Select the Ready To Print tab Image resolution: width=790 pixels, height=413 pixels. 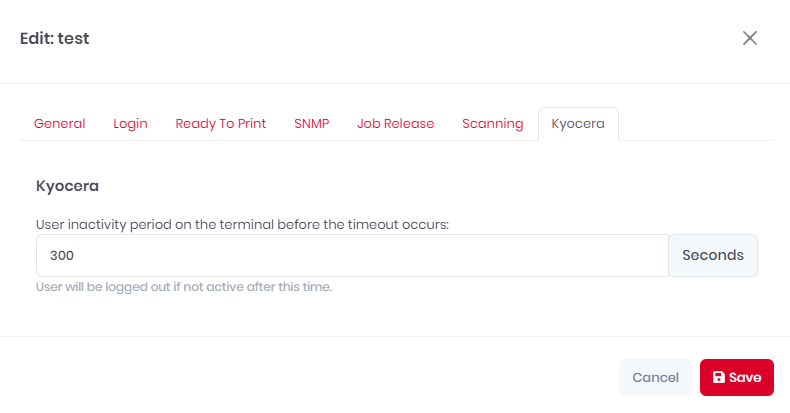click(x=221, y=124)
